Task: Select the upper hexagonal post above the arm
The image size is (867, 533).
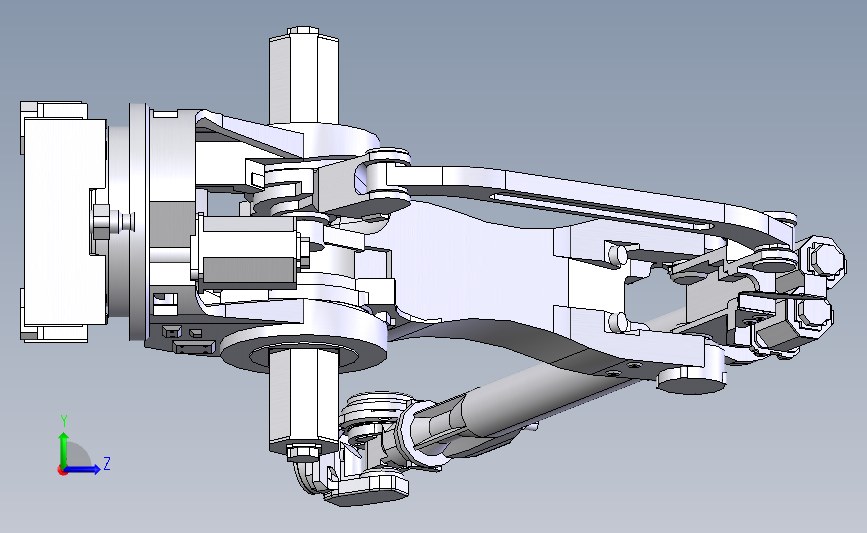Action: pyautogui.click(x=304, y=75)
